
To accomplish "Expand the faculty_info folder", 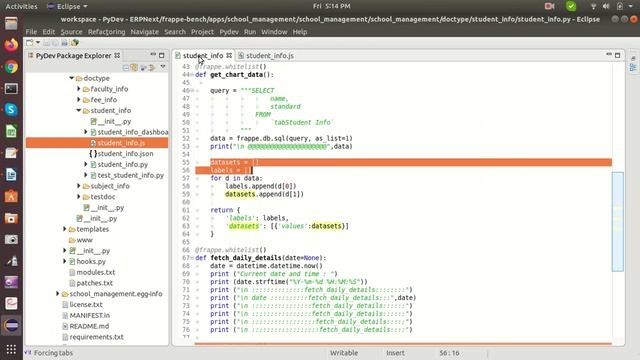I will tap(79, 88).
